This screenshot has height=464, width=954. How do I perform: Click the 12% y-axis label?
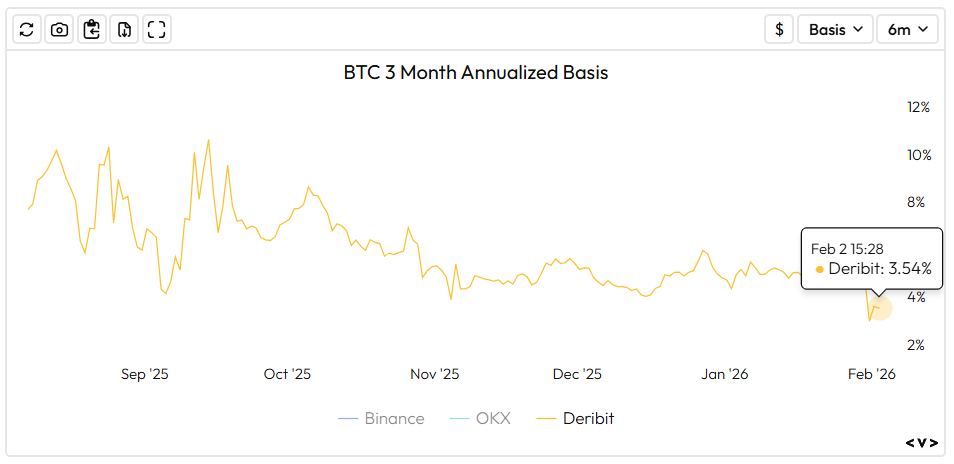click(918, 107)
